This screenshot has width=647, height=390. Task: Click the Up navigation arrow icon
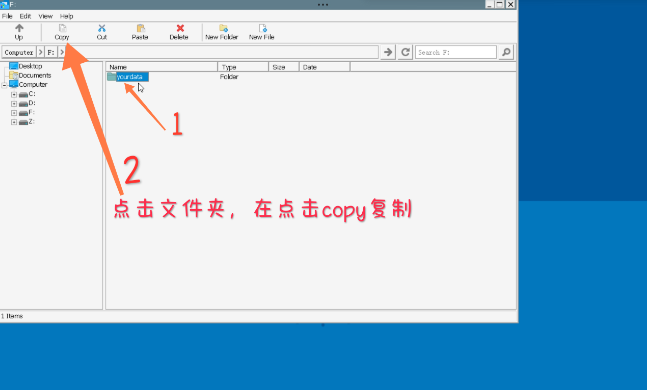[x=19, y=28]
